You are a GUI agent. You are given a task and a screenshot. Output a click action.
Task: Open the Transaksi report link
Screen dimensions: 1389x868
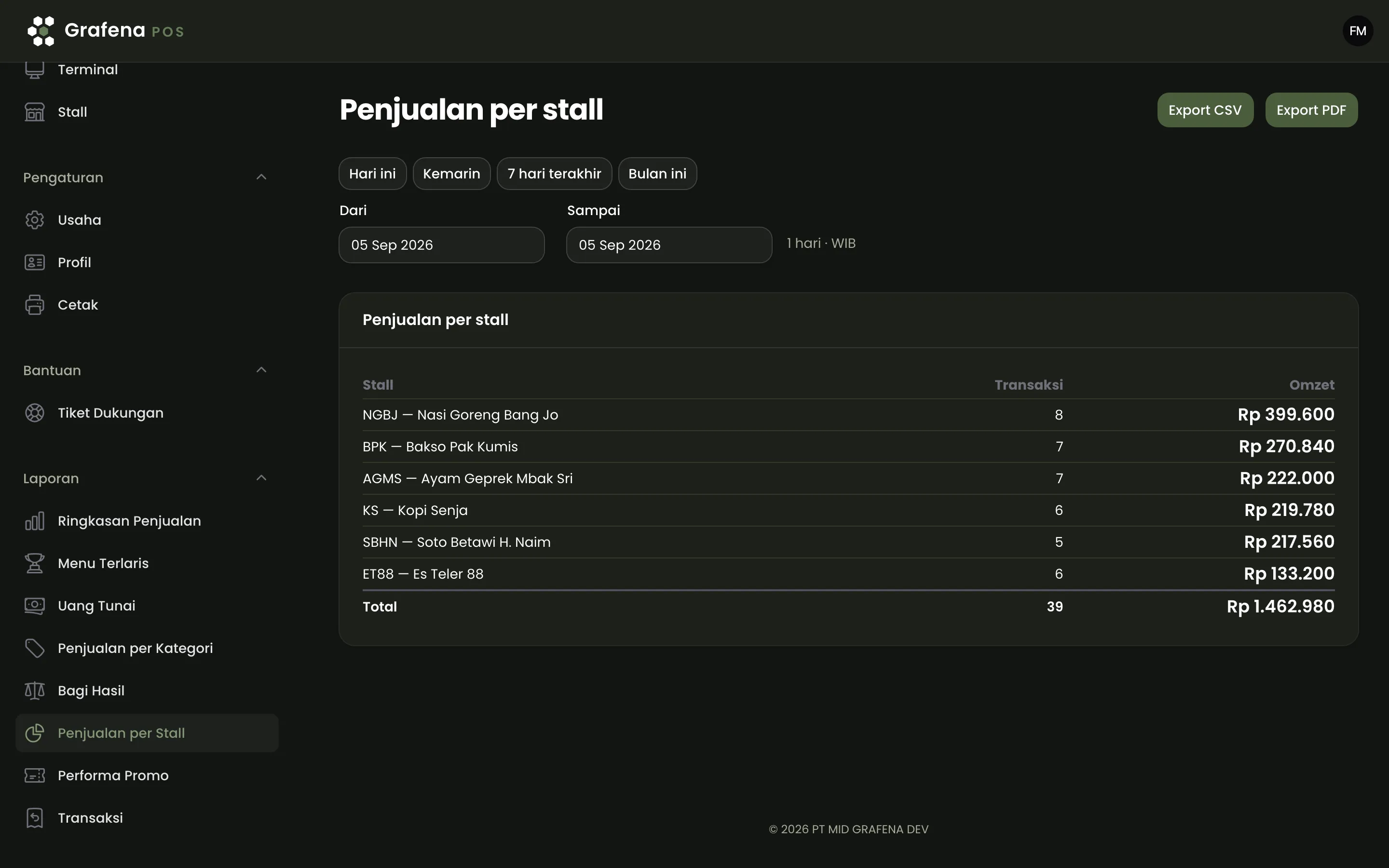147,818
